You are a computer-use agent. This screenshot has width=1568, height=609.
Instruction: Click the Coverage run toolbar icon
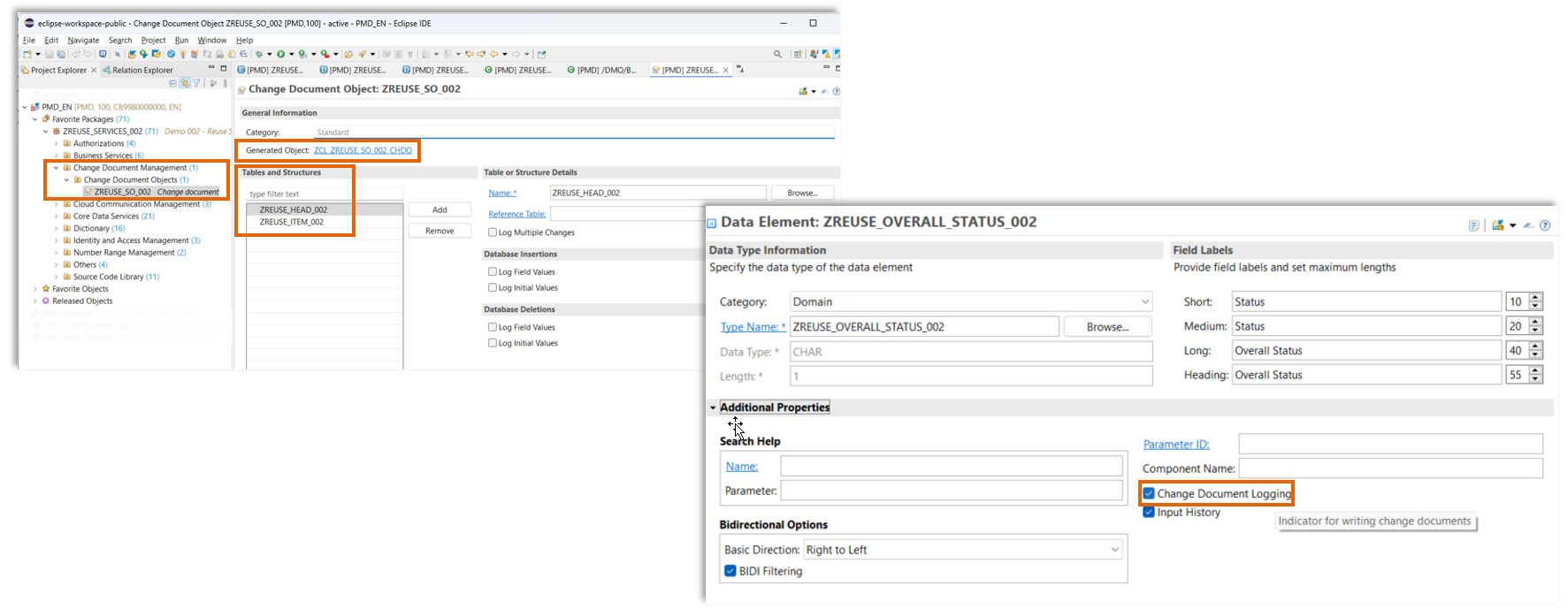302,54
